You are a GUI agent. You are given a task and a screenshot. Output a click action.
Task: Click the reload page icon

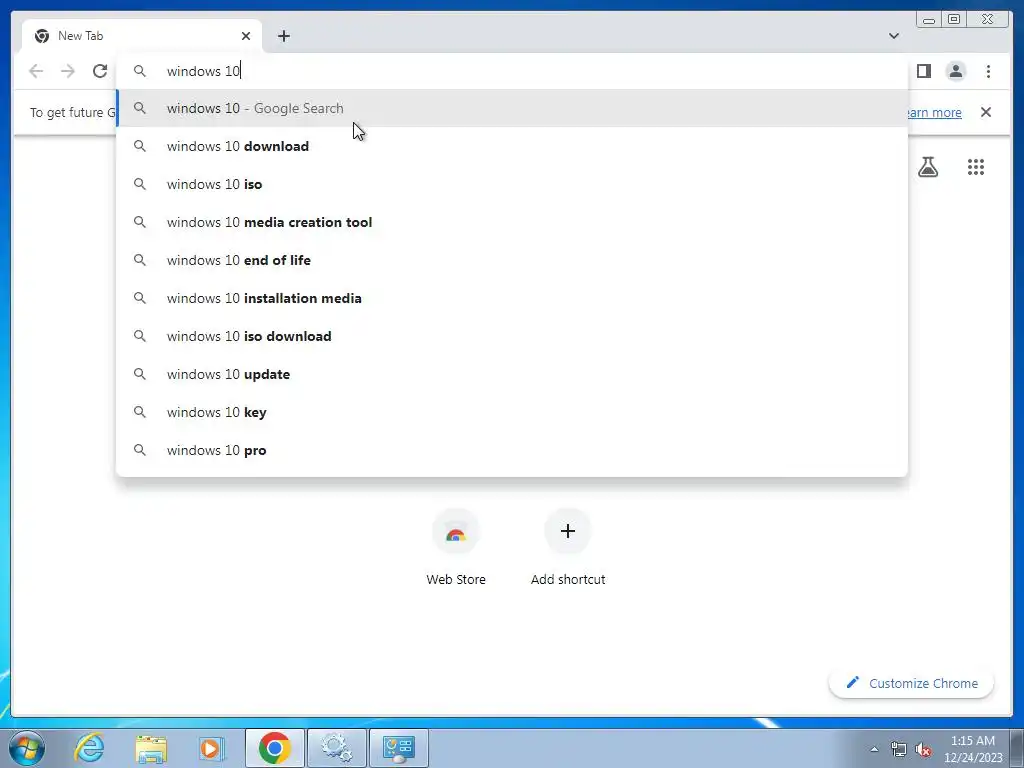[100, 71]
